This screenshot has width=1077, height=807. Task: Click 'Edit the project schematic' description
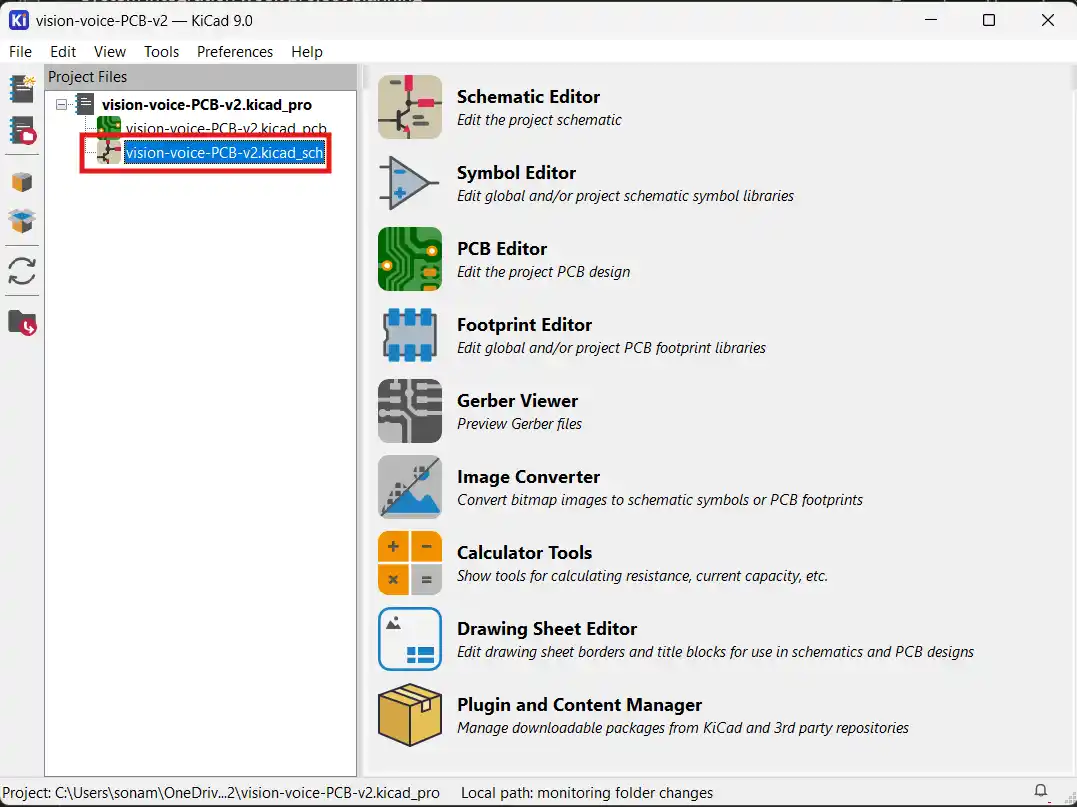(539, 120)
